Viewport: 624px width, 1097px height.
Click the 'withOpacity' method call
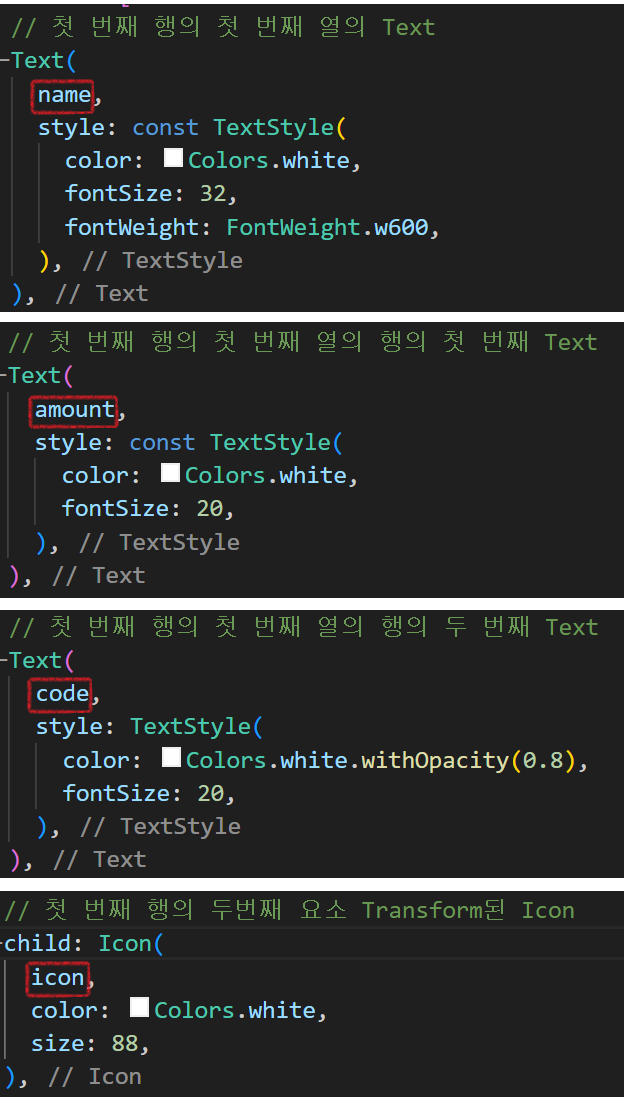435,760
